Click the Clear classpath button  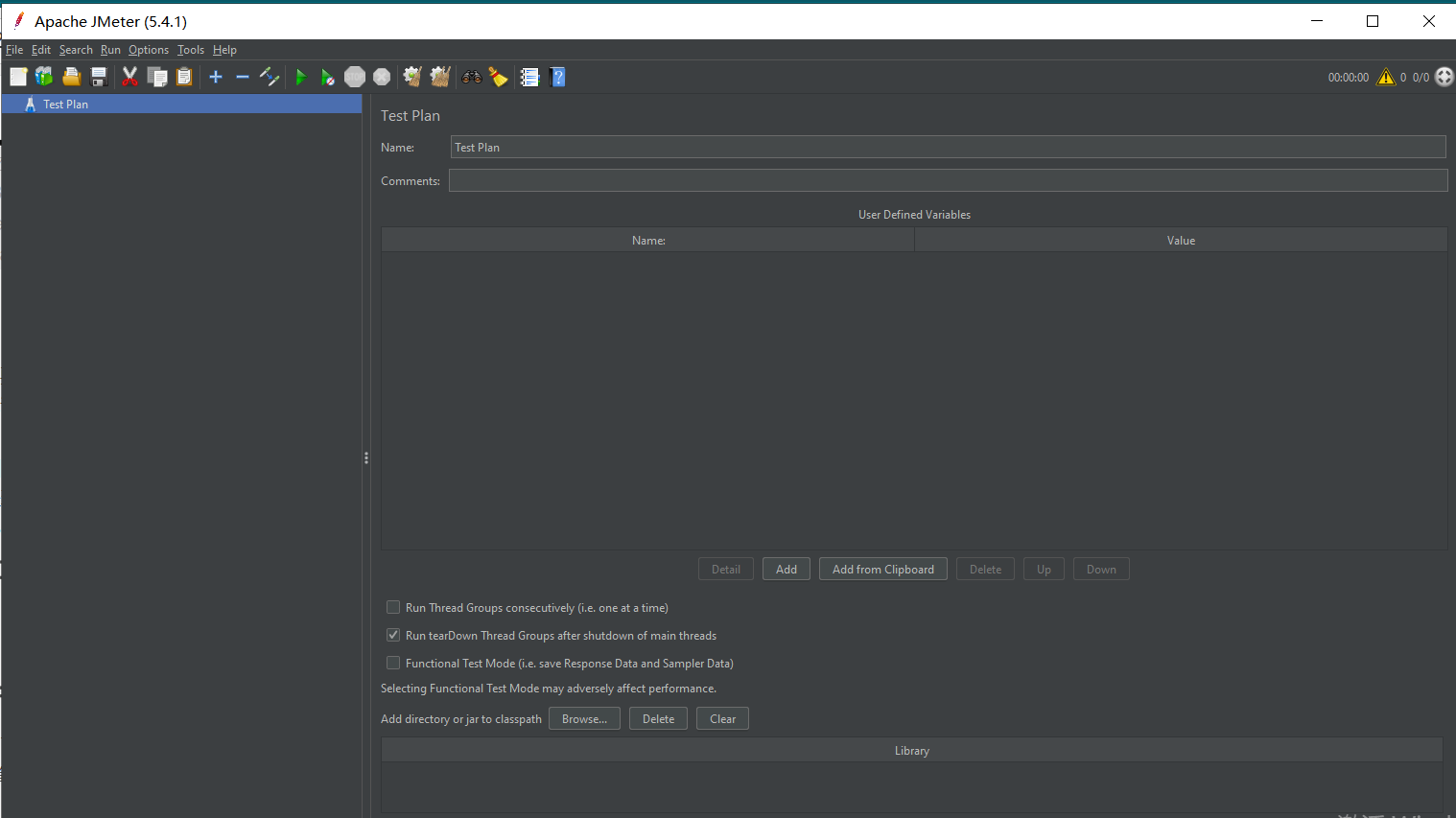722,718
